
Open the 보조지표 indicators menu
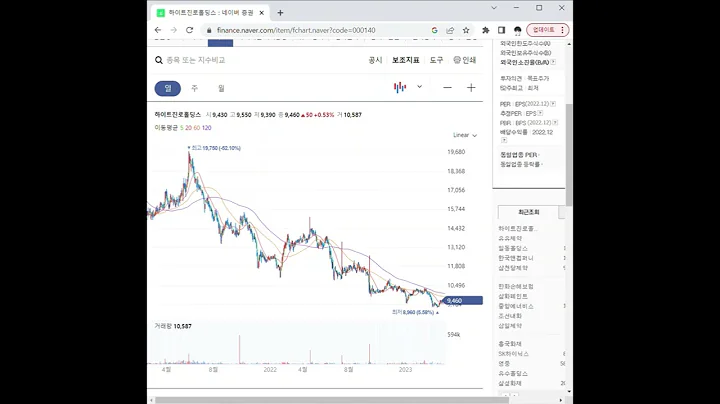(405, 60)
